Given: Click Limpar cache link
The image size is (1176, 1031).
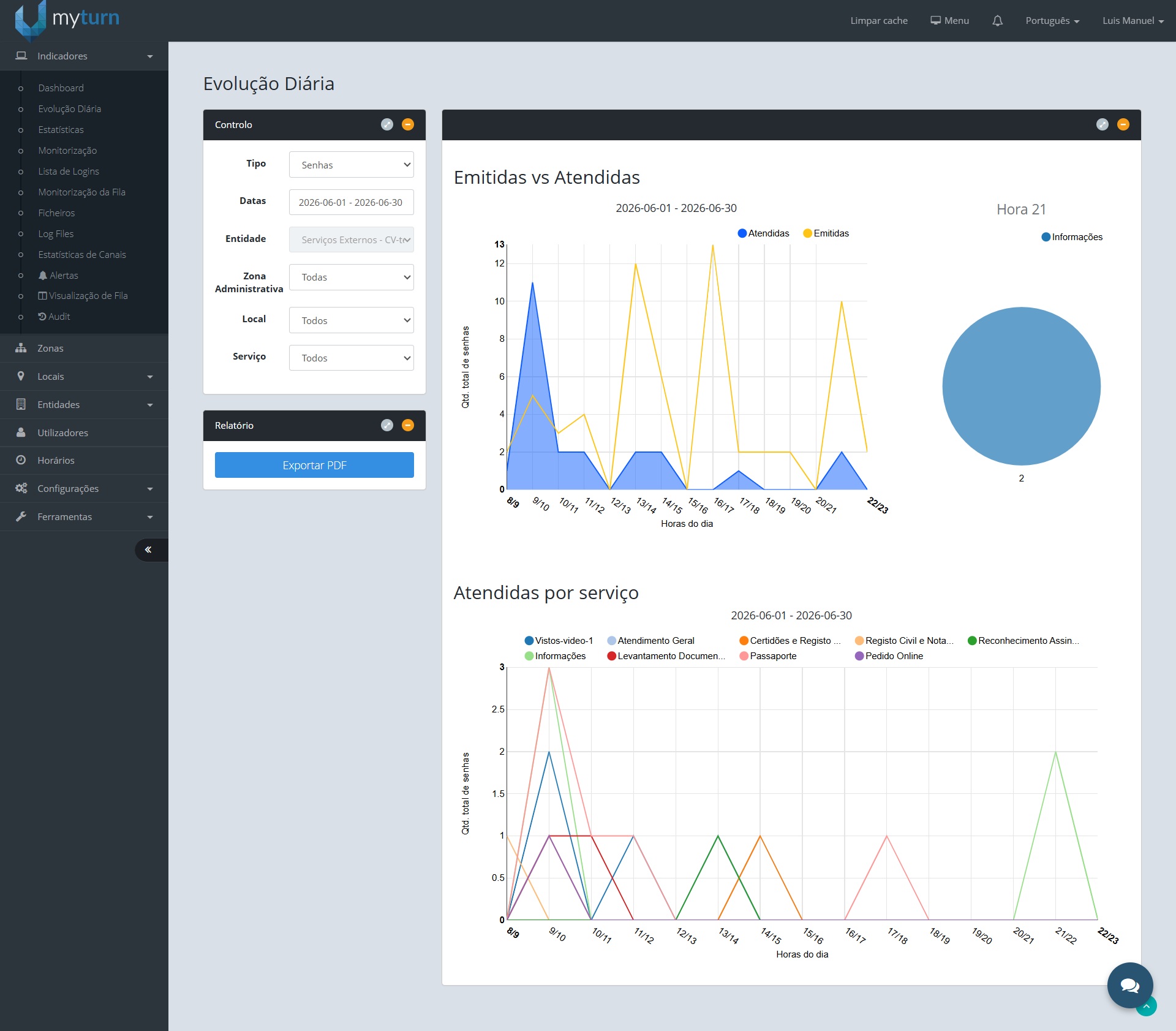Looking at the screenshot, I should point(879,21).
